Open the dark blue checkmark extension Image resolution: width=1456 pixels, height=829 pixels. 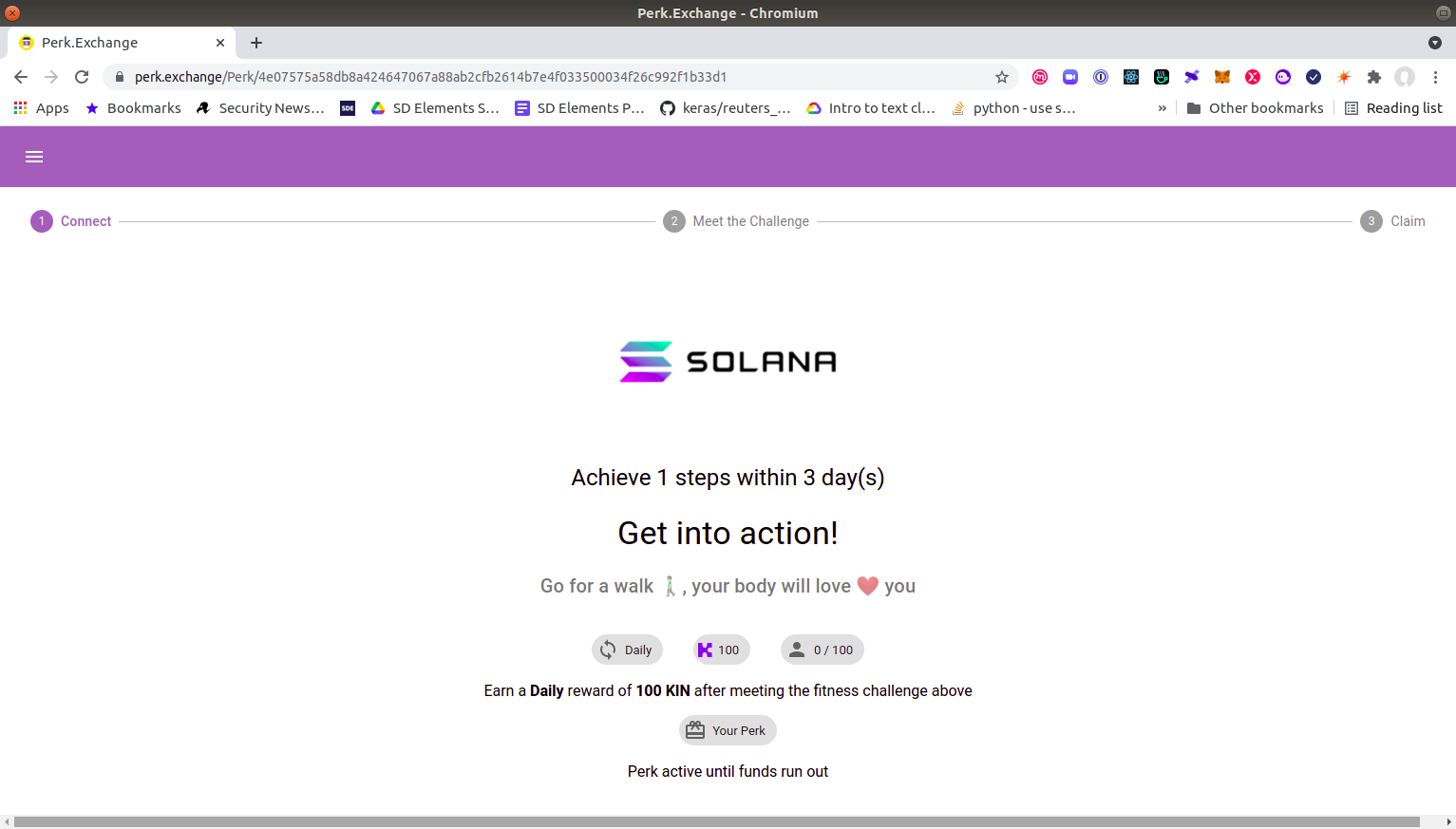pyautogui.click(x=1314, y=77)
